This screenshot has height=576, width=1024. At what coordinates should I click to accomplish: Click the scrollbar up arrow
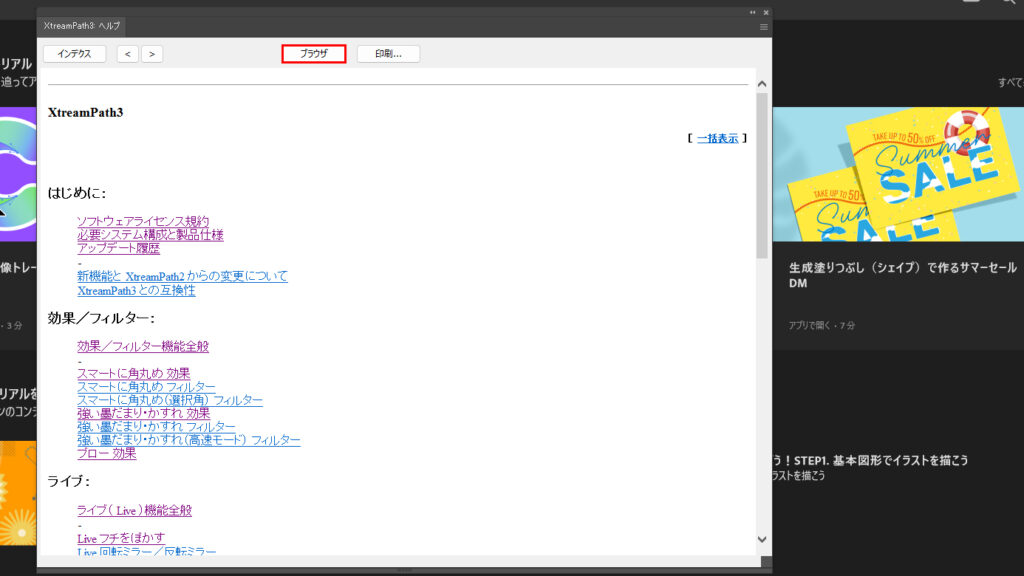click(x=762, y=84)
